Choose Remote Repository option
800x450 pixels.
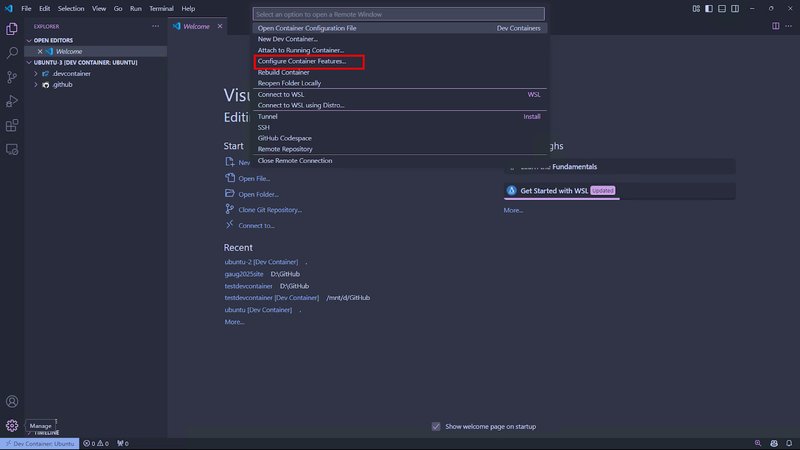[399, 149]
